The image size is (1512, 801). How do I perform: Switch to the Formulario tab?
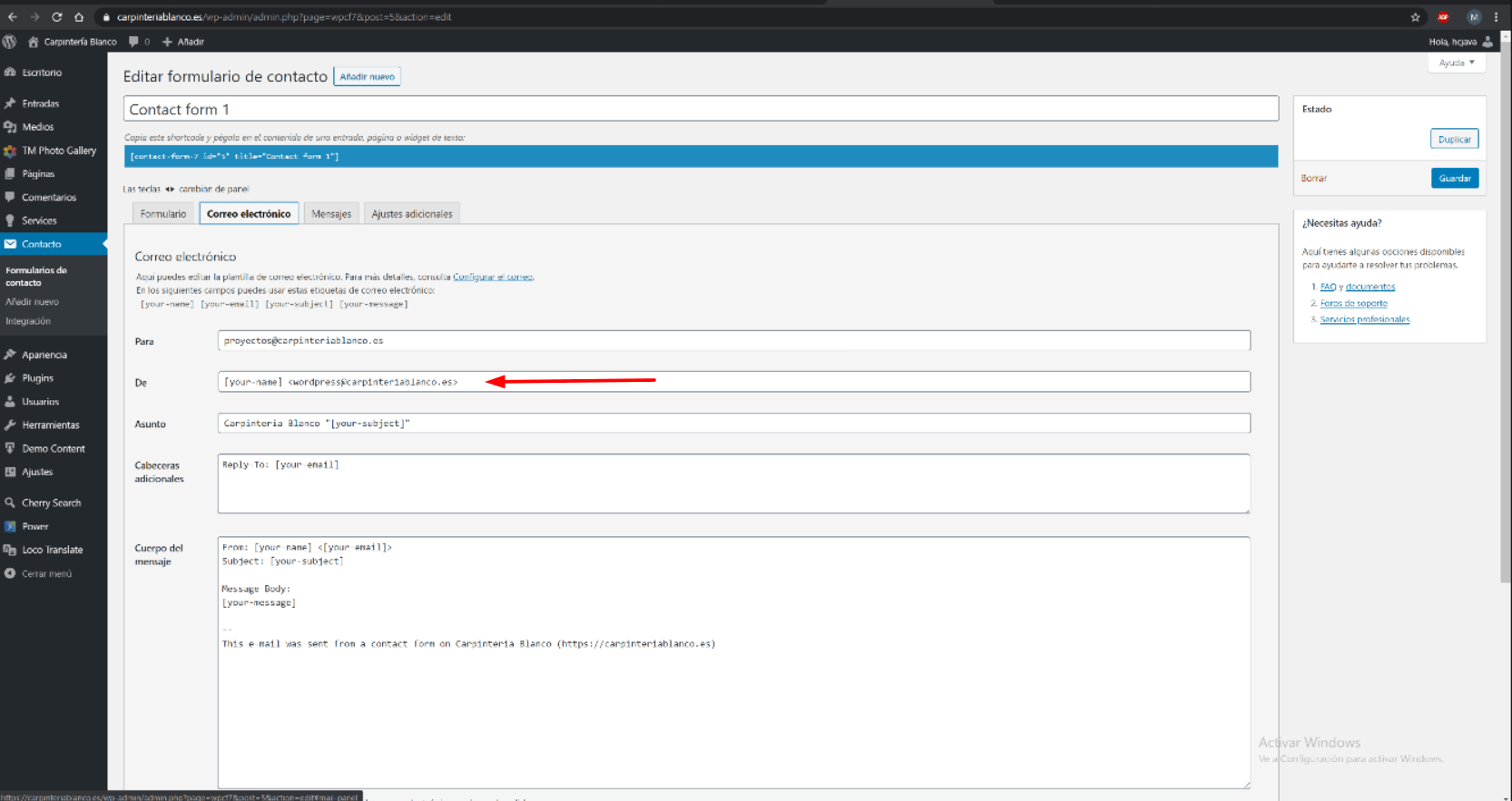(163, 214)
